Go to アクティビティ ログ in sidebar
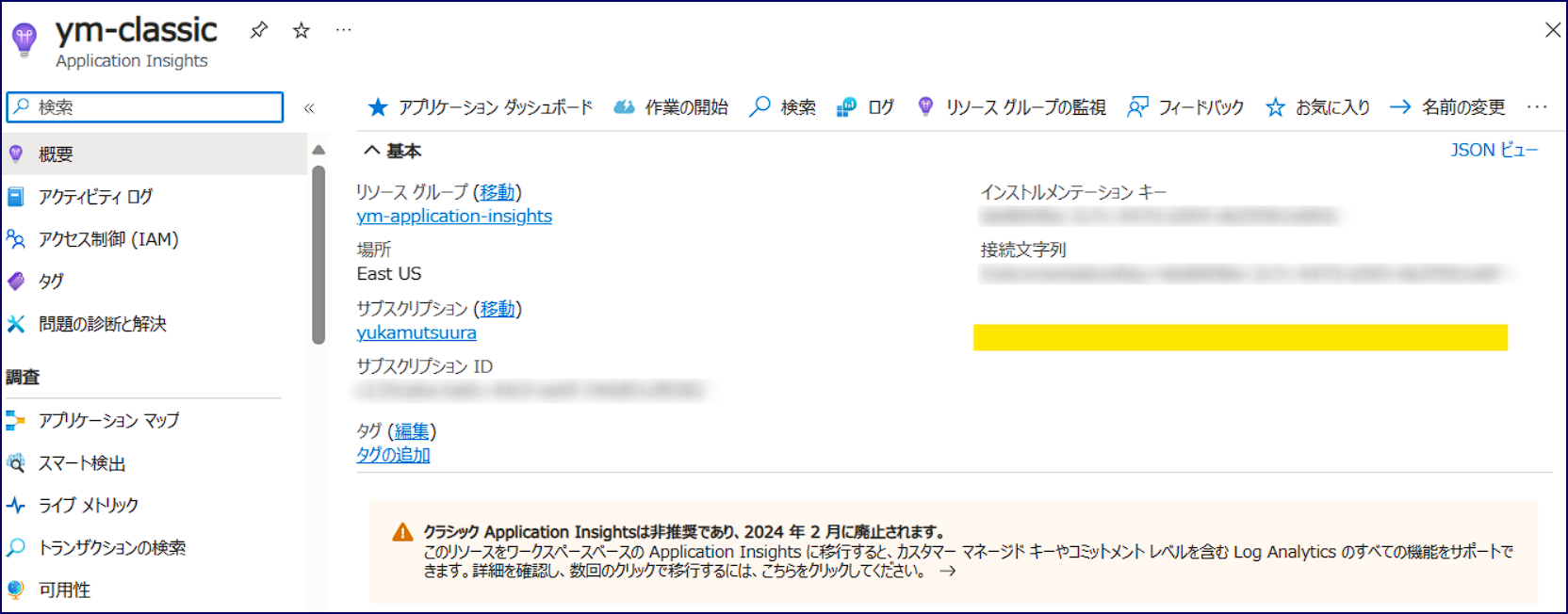 point(94,197)
